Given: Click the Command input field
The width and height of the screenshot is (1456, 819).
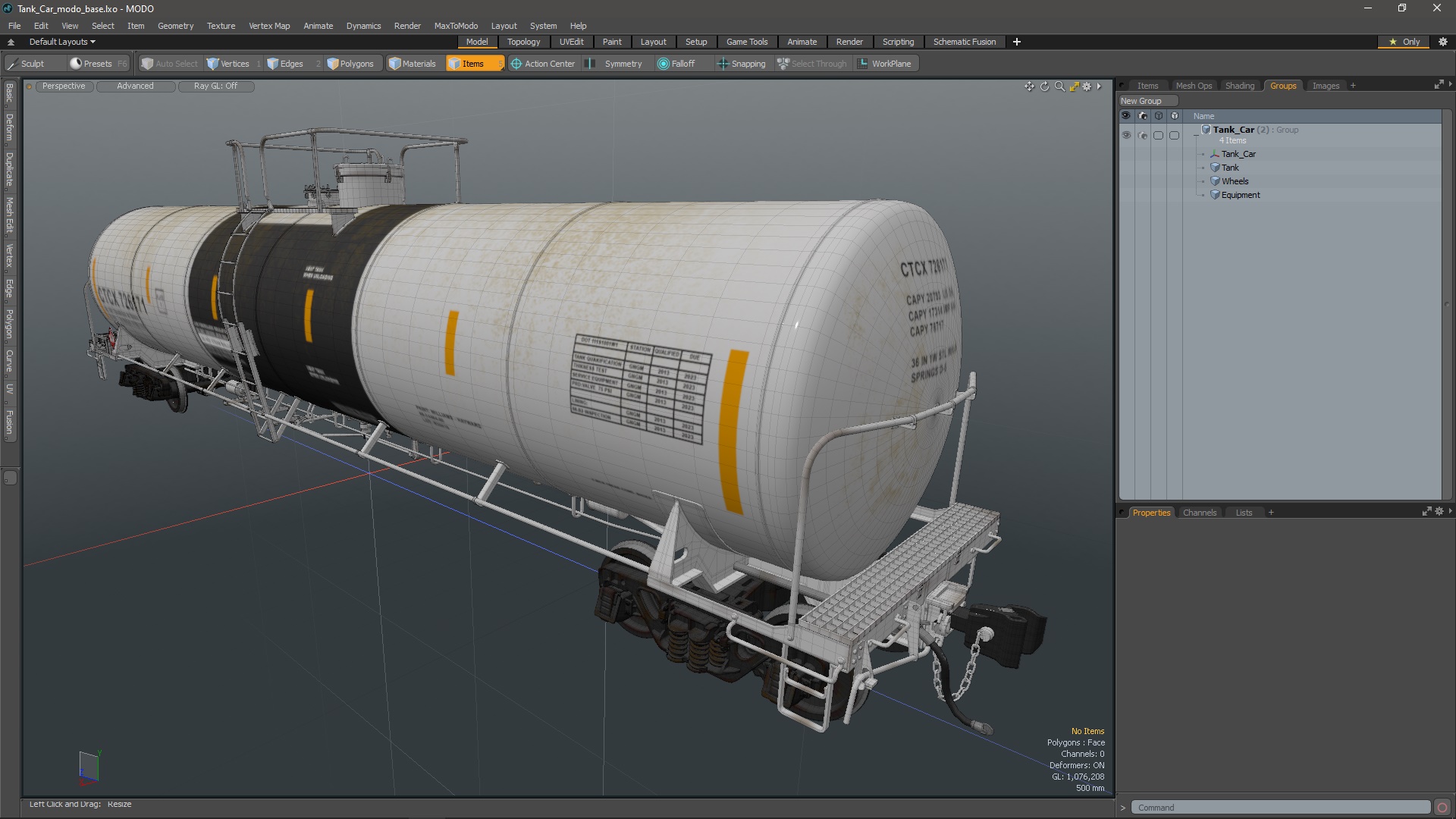Looking at the screenshot, I should tap(1281, 808).
